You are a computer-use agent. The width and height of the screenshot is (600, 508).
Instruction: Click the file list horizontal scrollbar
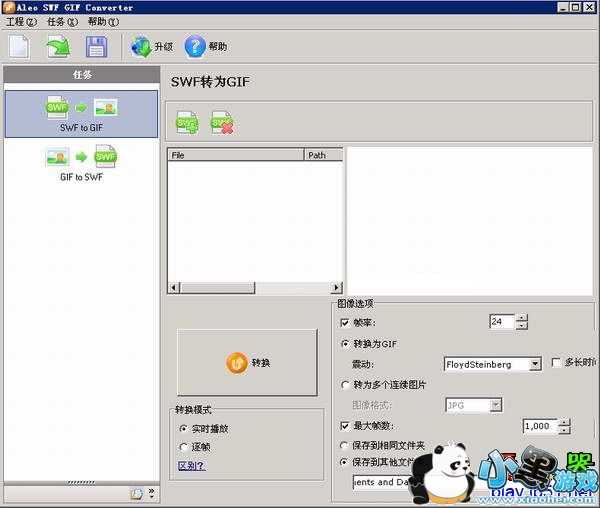[x=254, y=288]
